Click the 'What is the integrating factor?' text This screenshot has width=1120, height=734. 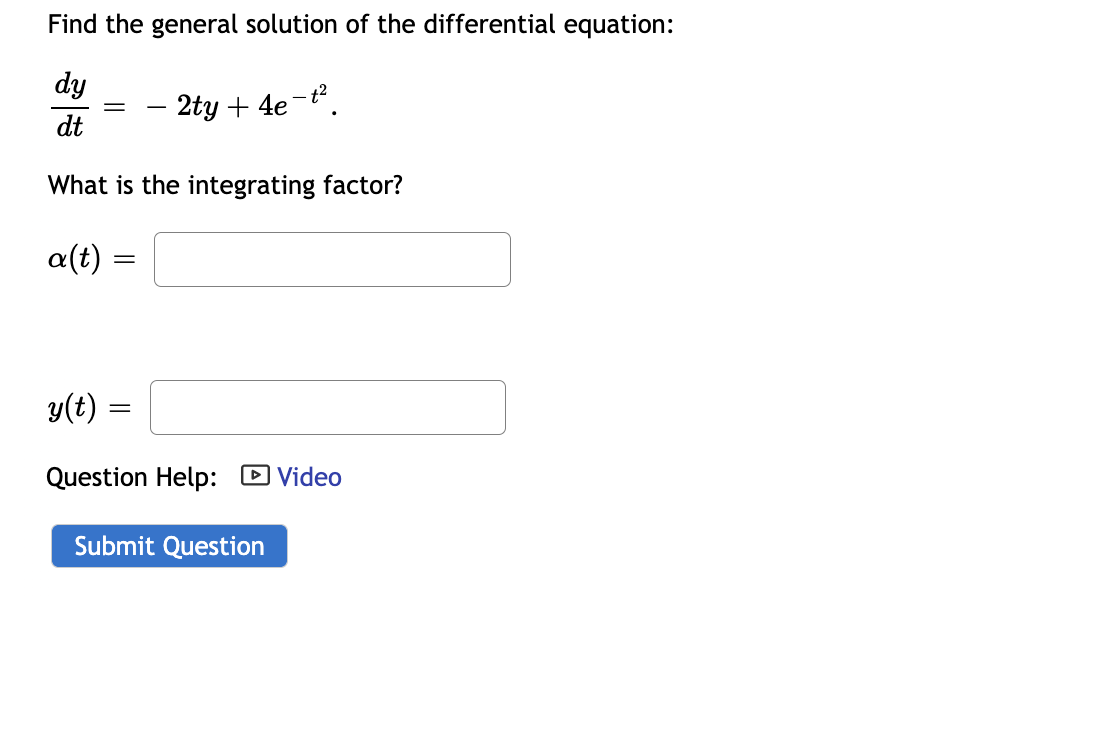pos(225,186)
